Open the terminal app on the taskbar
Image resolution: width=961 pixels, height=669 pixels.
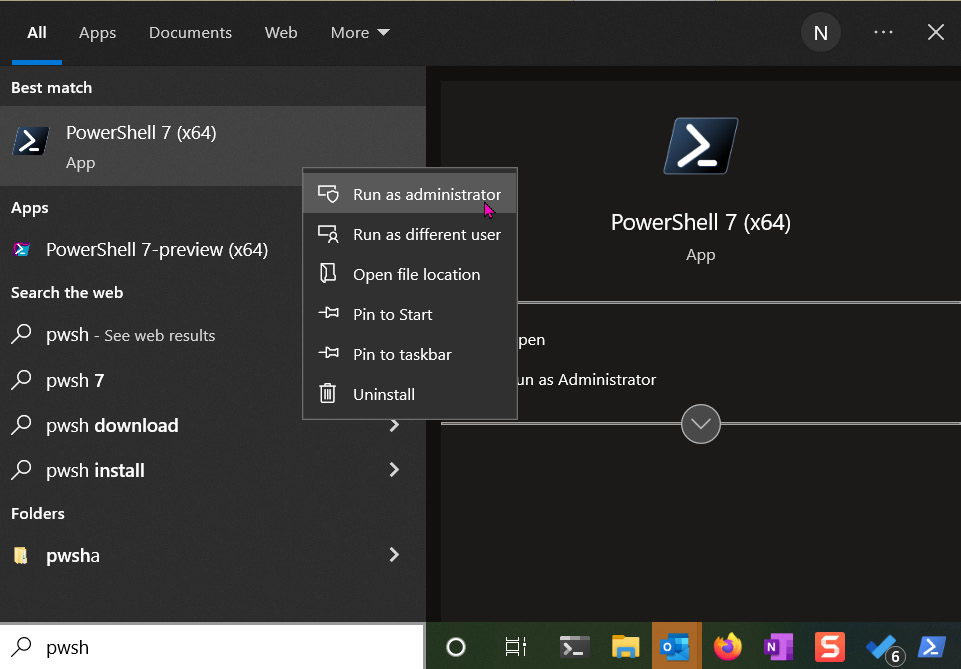click(575, 647)
